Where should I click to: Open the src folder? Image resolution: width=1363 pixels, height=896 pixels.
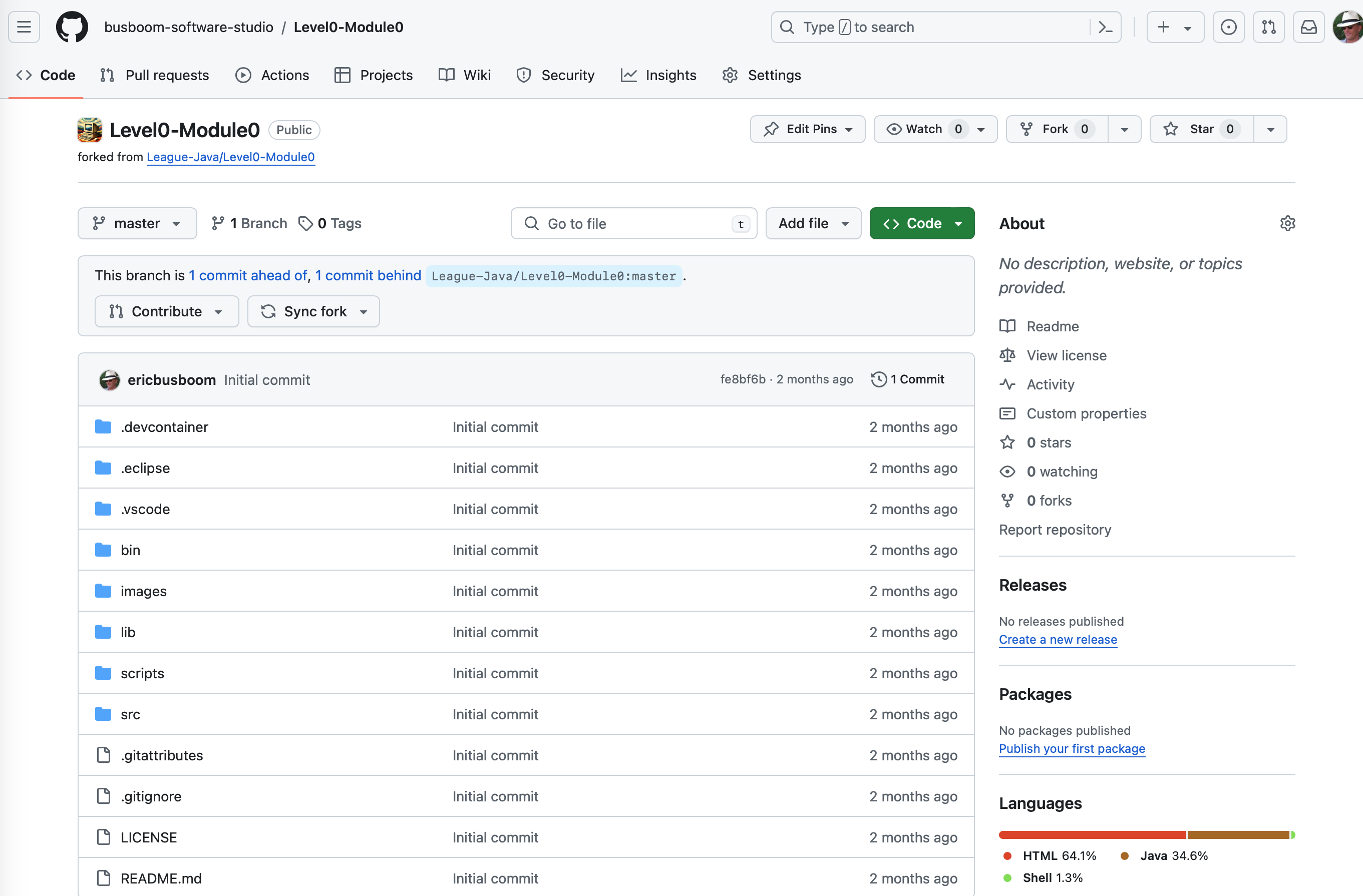click(x=130, y=714)
